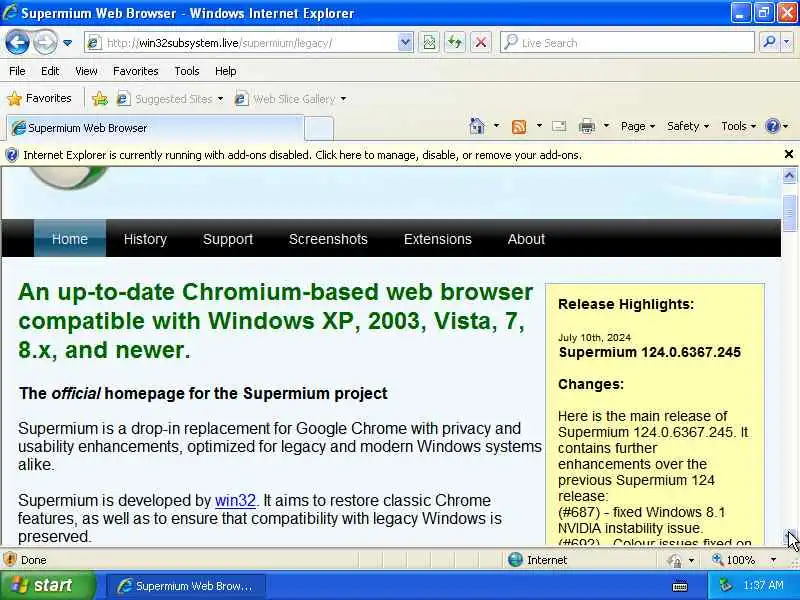
Task: Go to the History page link
Action: [145, 239]
